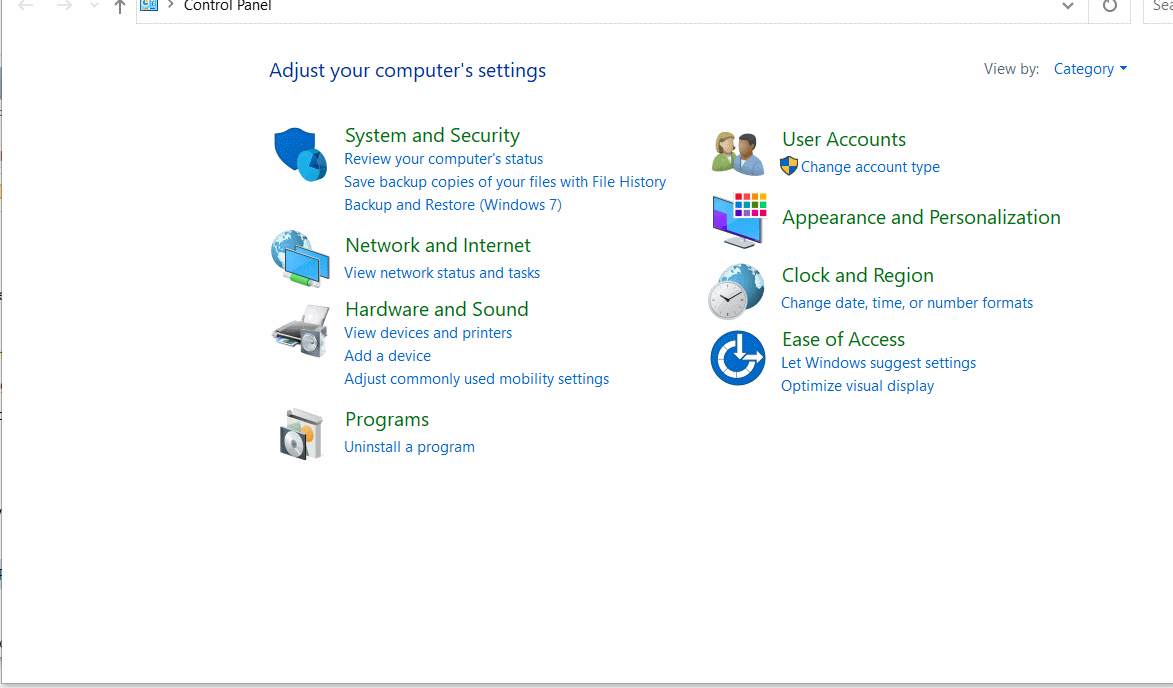
Task: Click the Control Panel icon in address bar
Action: coord(150,5)
